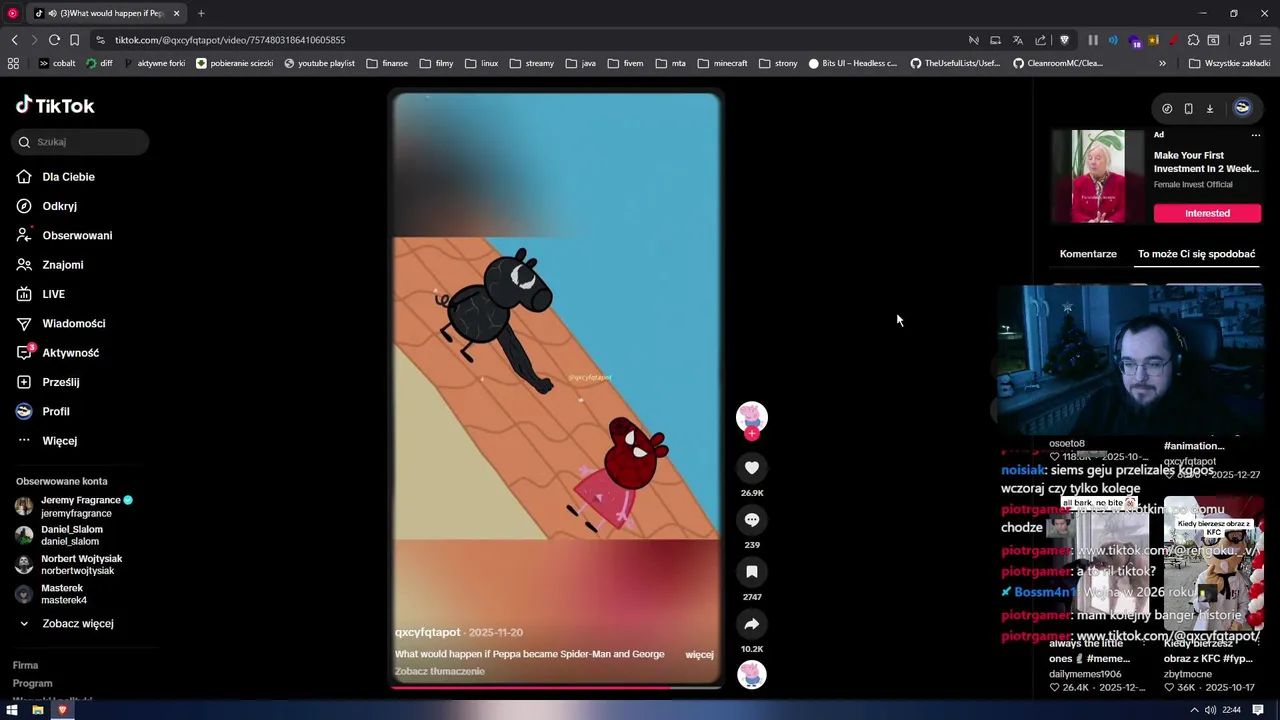Expand hidden bookmarks chevron
Screen dimensions: 1280x720
point(1162,63)
